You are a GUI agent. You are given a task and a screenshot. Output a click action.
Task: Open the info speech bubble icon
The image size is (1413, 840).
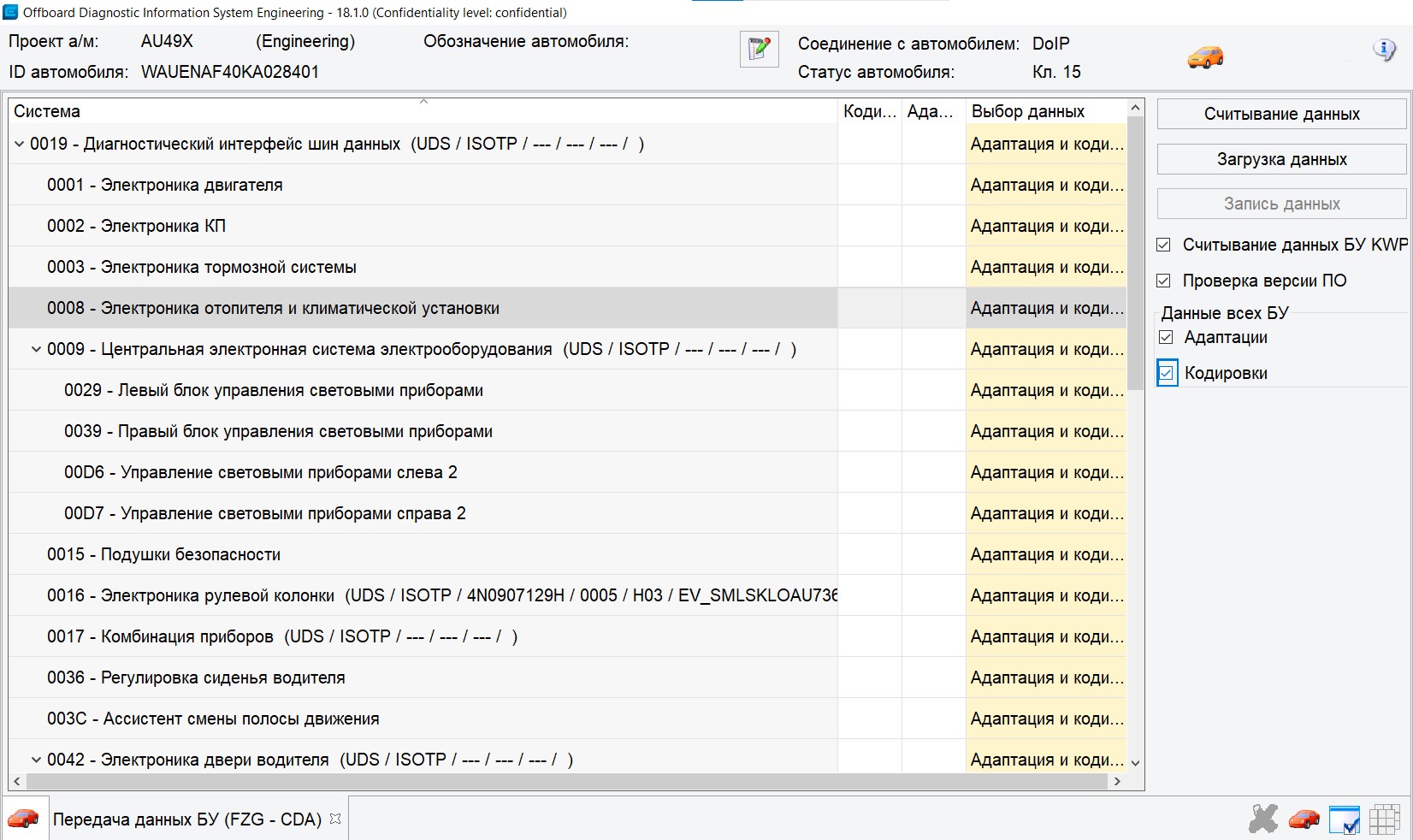point(1383,50)
